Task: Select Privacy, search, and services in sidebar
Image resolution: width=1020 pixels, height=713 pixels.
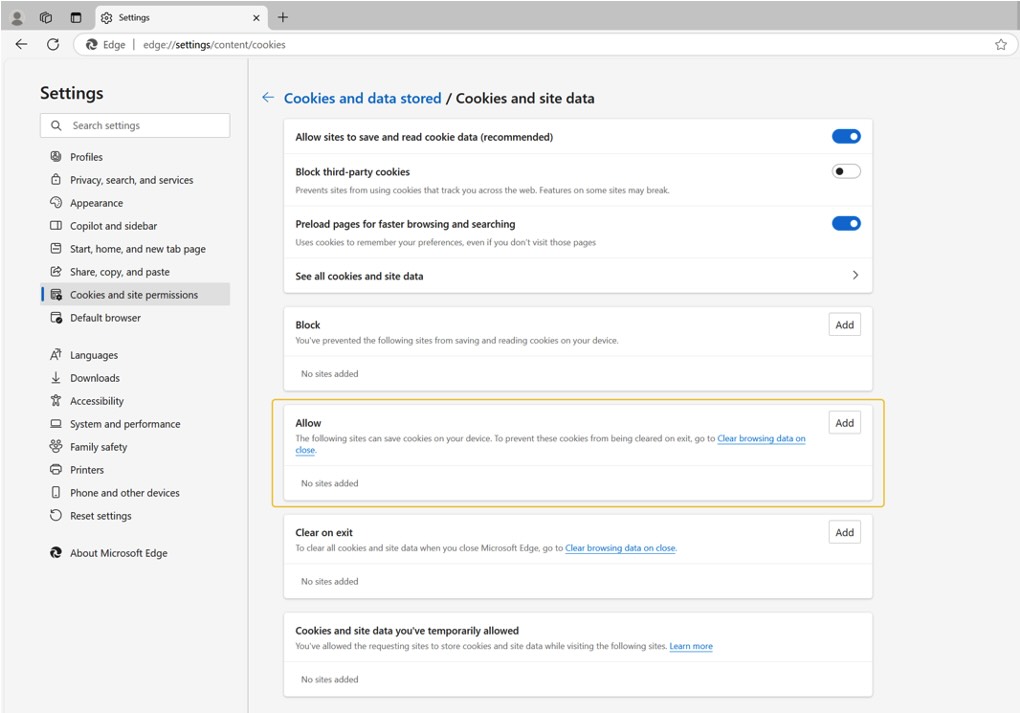Action: click(x=131, y=180)
